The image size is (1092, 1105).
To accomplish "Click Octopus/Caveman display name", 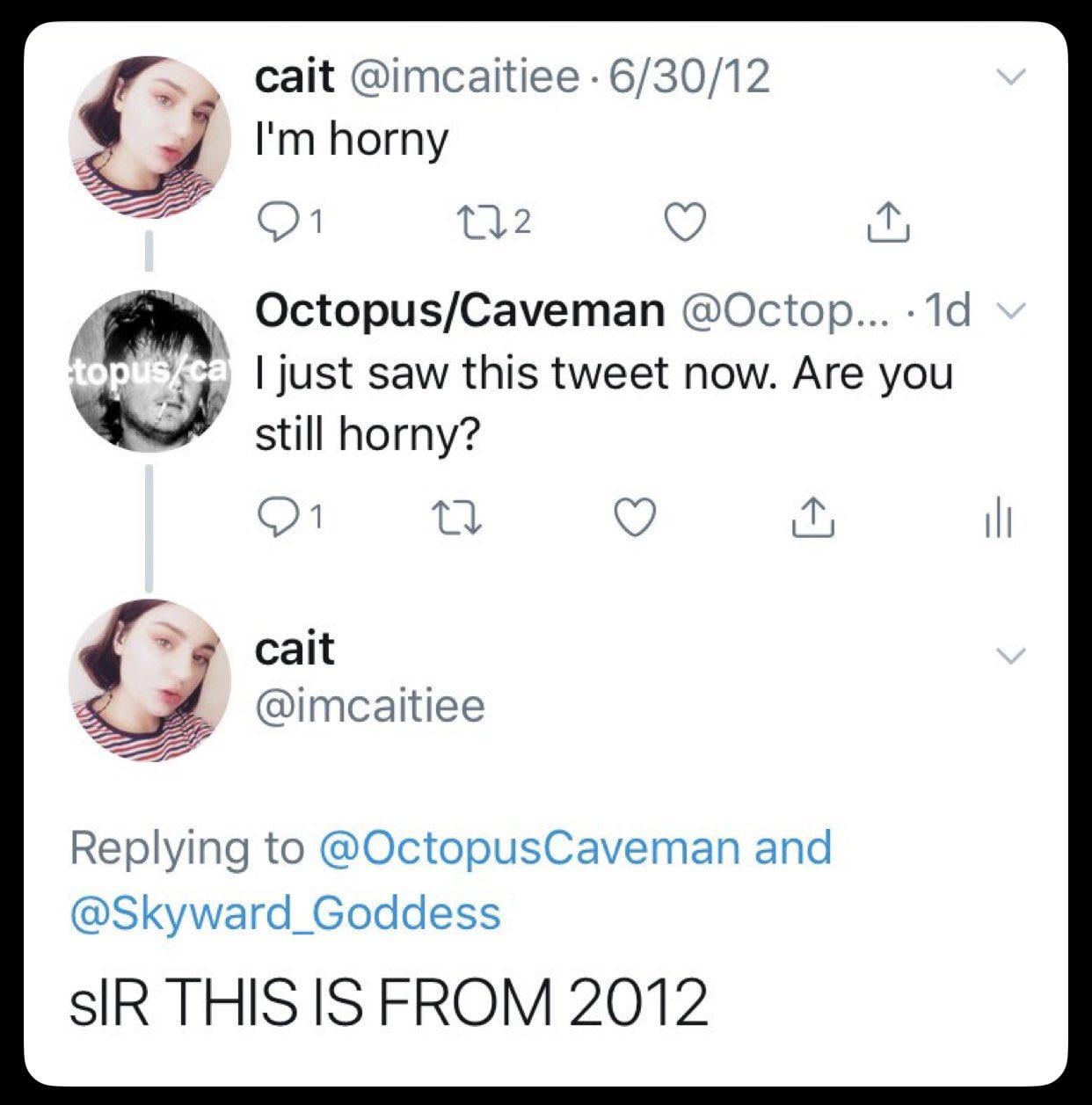I will pyautogui.click(x=459, y=309).
